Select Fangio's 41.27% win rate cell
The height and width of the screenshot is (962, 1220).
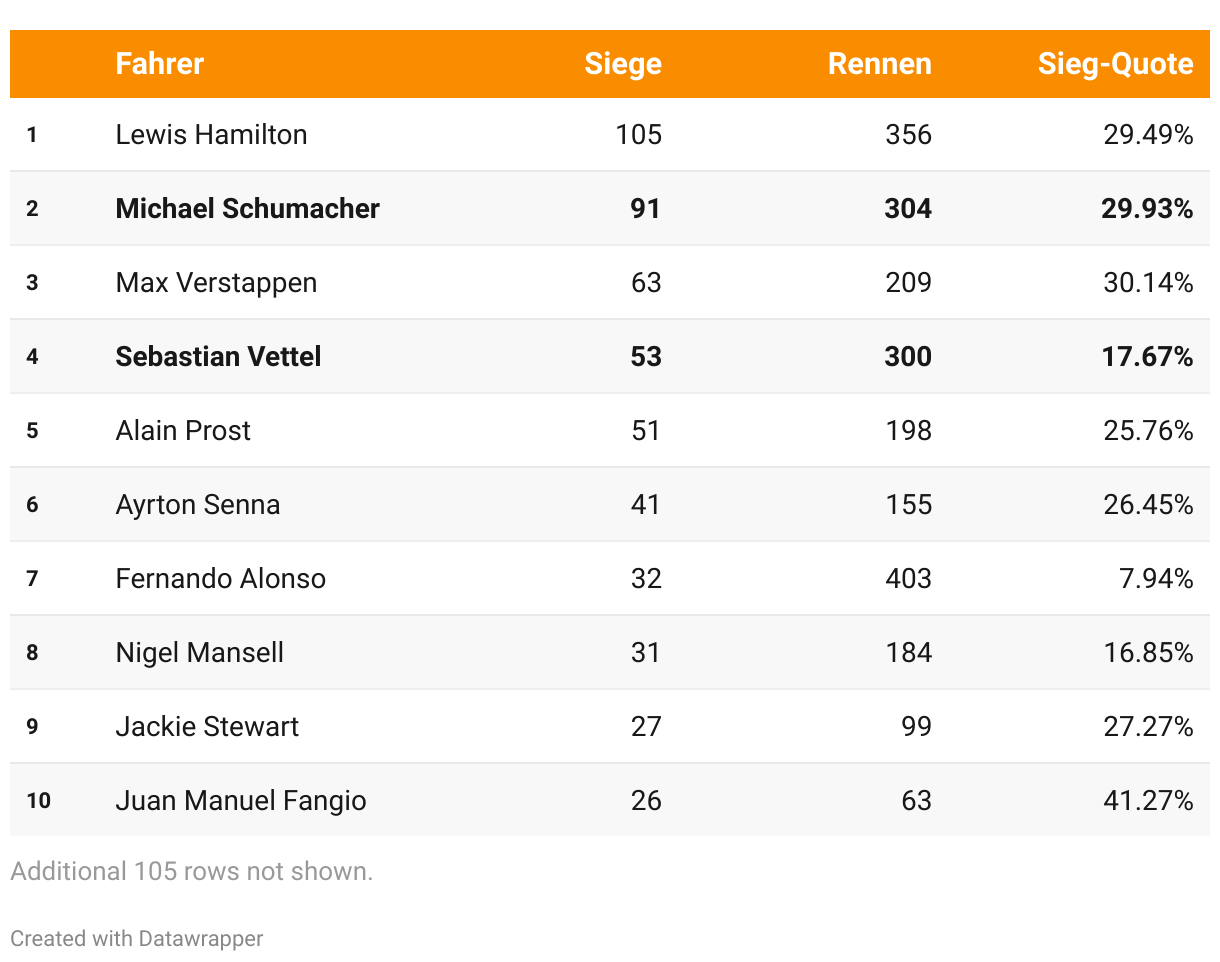(1148, 801)
